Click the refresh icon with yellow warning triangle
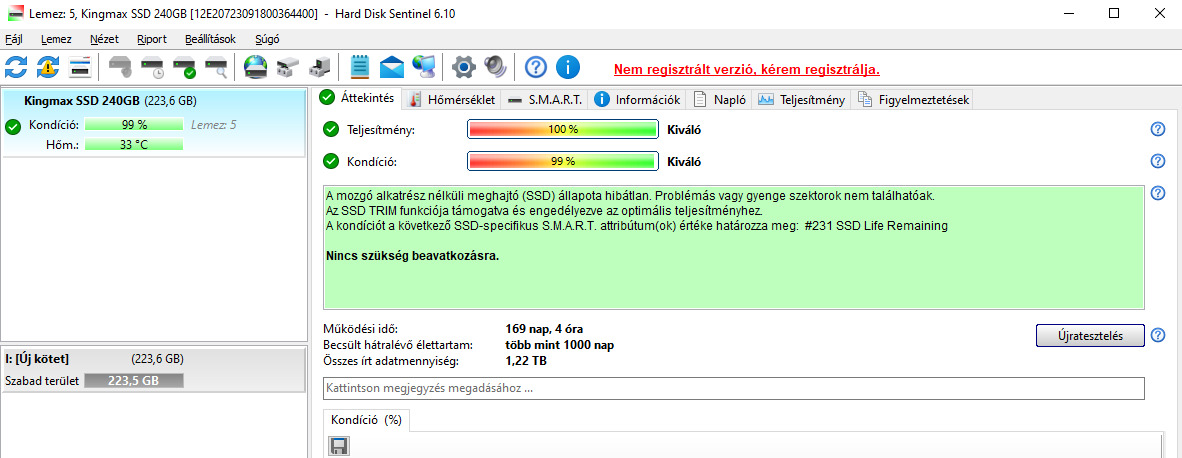Screen dimensions: 1182x458 coord(47,67)
